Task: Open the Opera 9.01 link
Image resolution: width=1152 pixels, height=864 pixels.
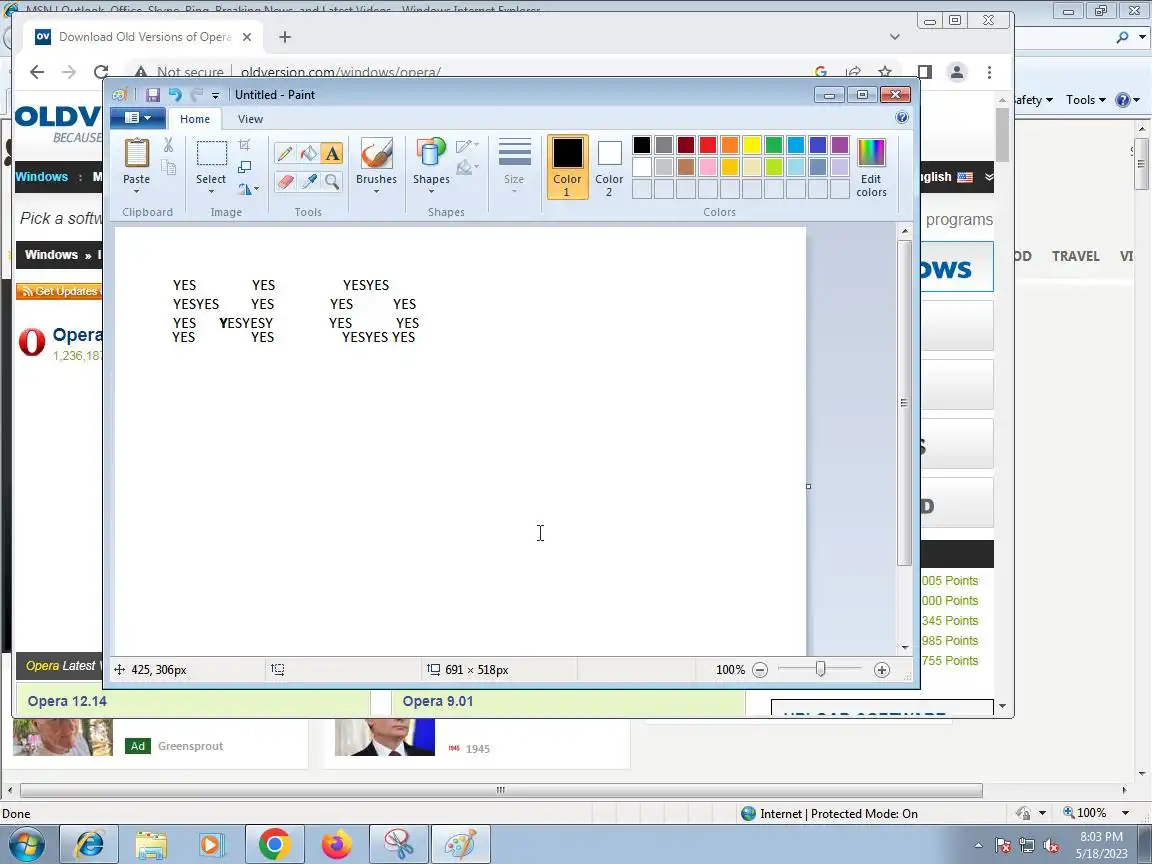Action: 438,702
